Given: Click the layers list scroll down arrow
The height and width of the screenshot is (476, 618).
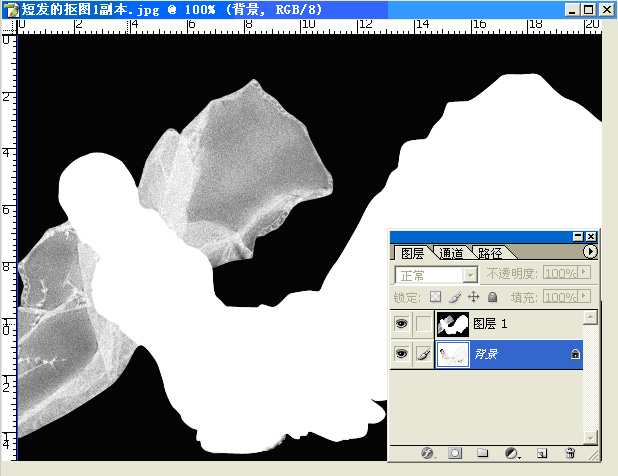Looking at the screenshot, I should (x=590, y=437).
